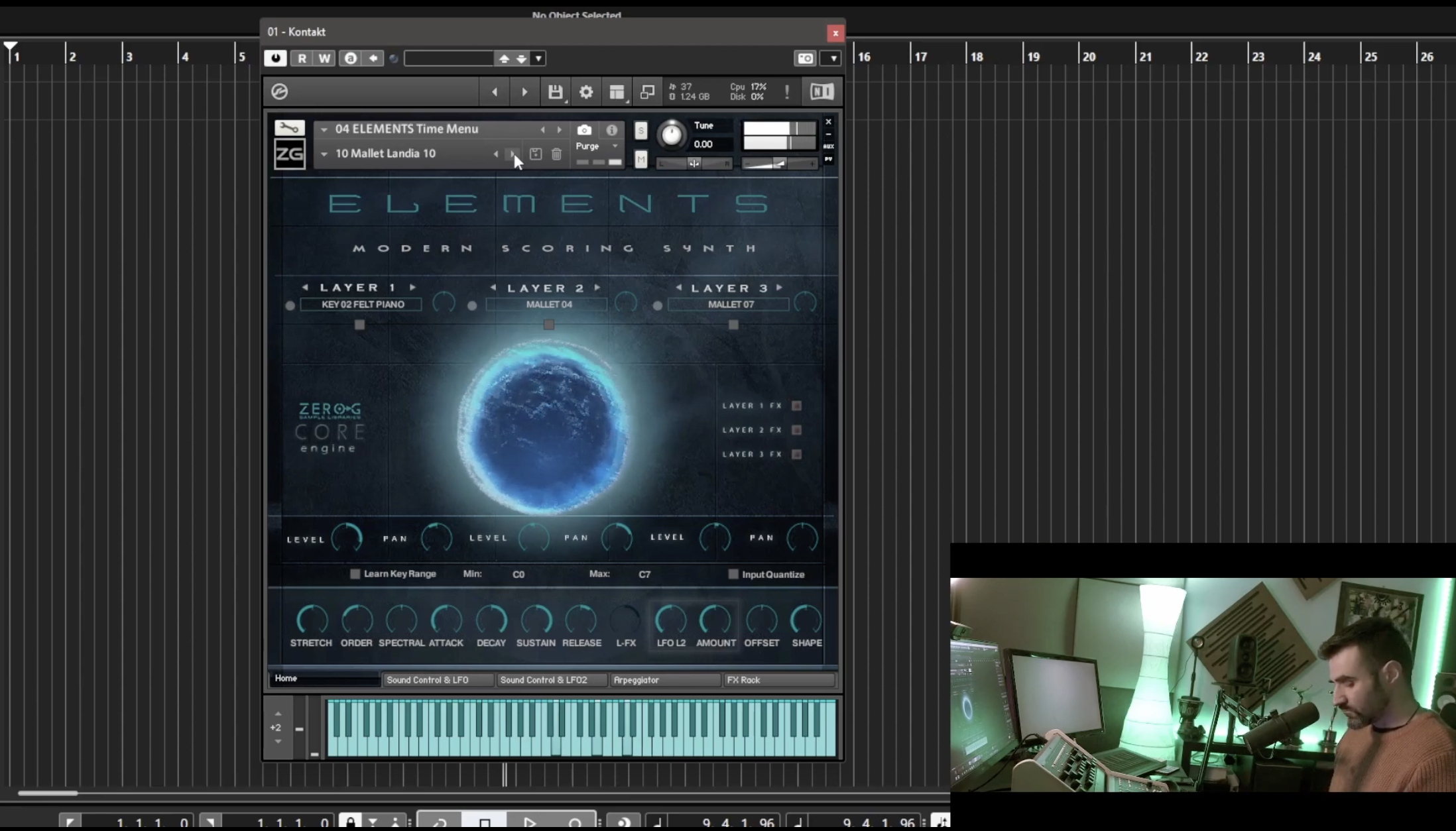The image size is (1456, 831).
Task: Click the Tune knob
Action: pos(672,135)
